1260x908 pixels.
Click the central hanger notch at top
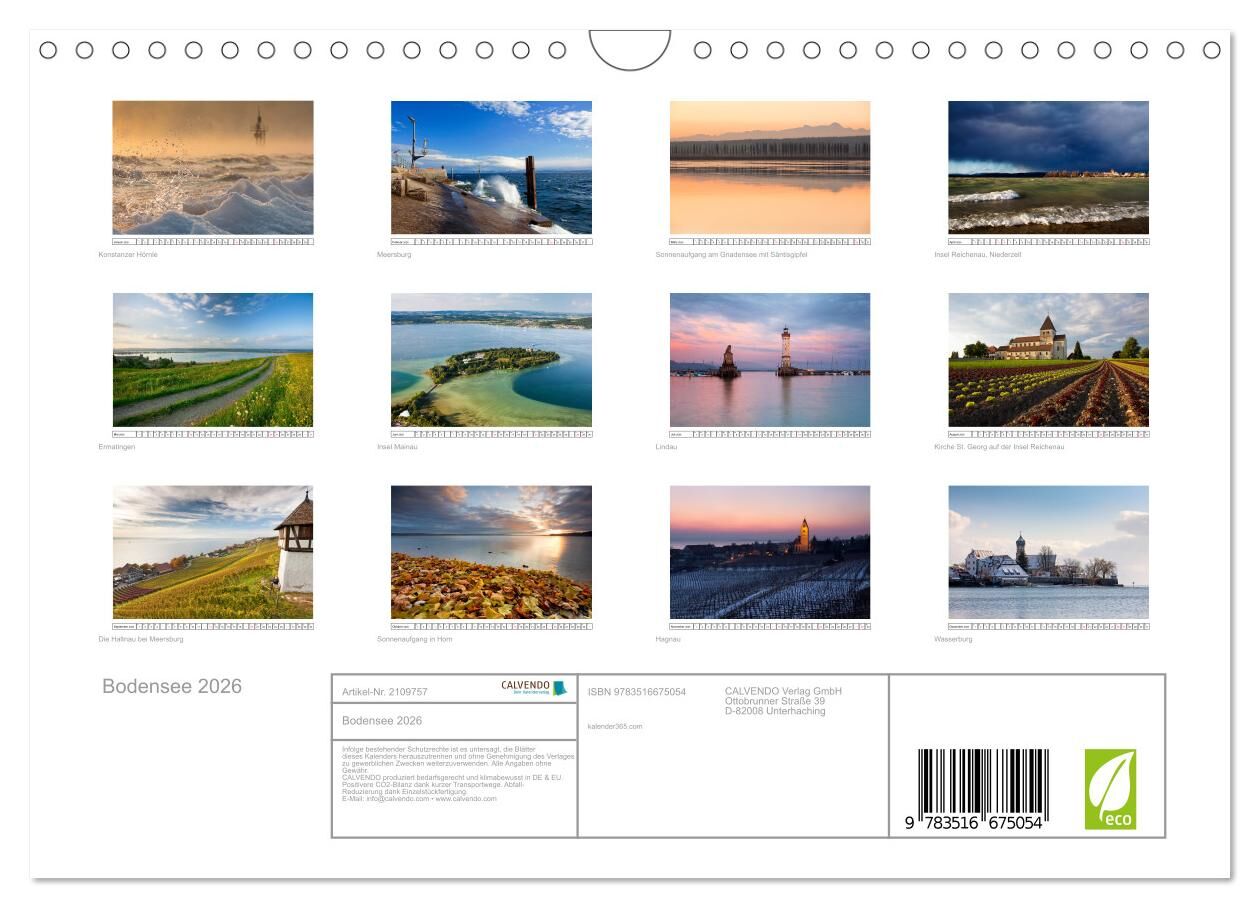pyautogui.click(x=630, y=49)
